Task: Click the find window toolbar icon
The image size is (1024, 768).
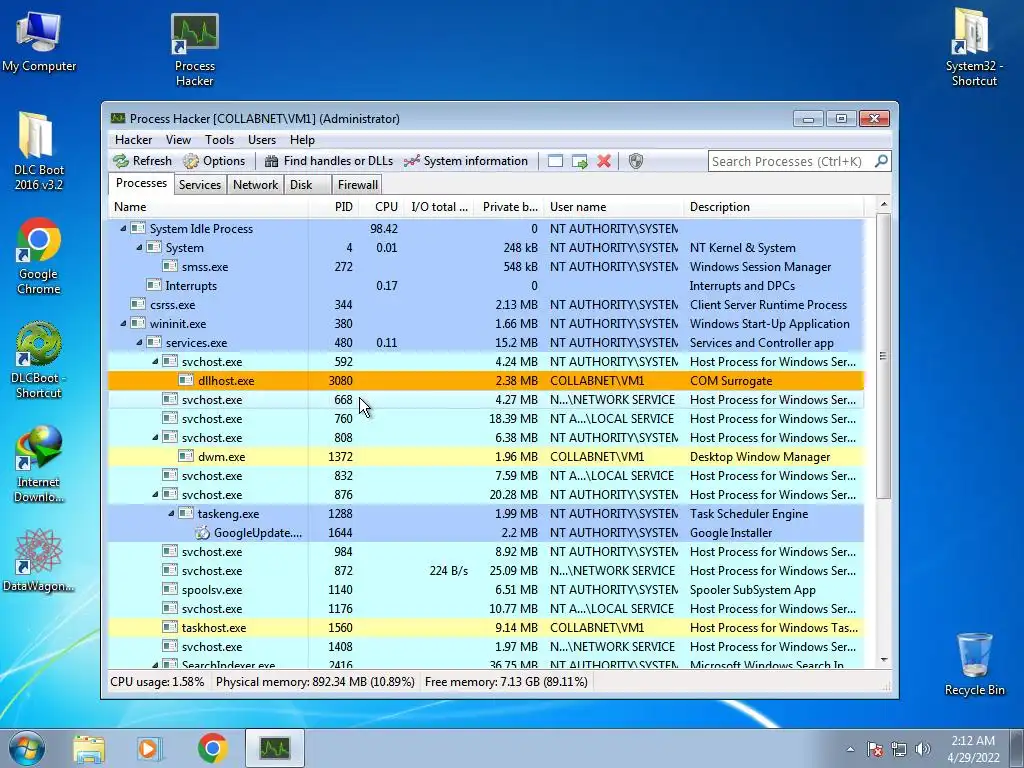Action: pyautogui.click(x=555, y=161)
